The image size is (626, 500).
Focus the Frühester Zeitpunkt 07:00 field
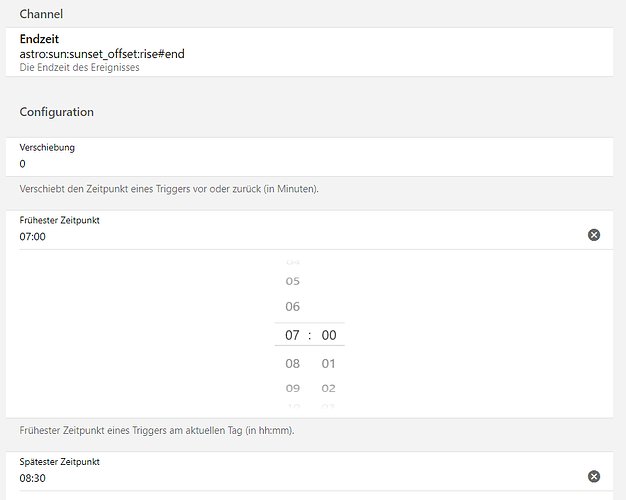tap(300, 237)
